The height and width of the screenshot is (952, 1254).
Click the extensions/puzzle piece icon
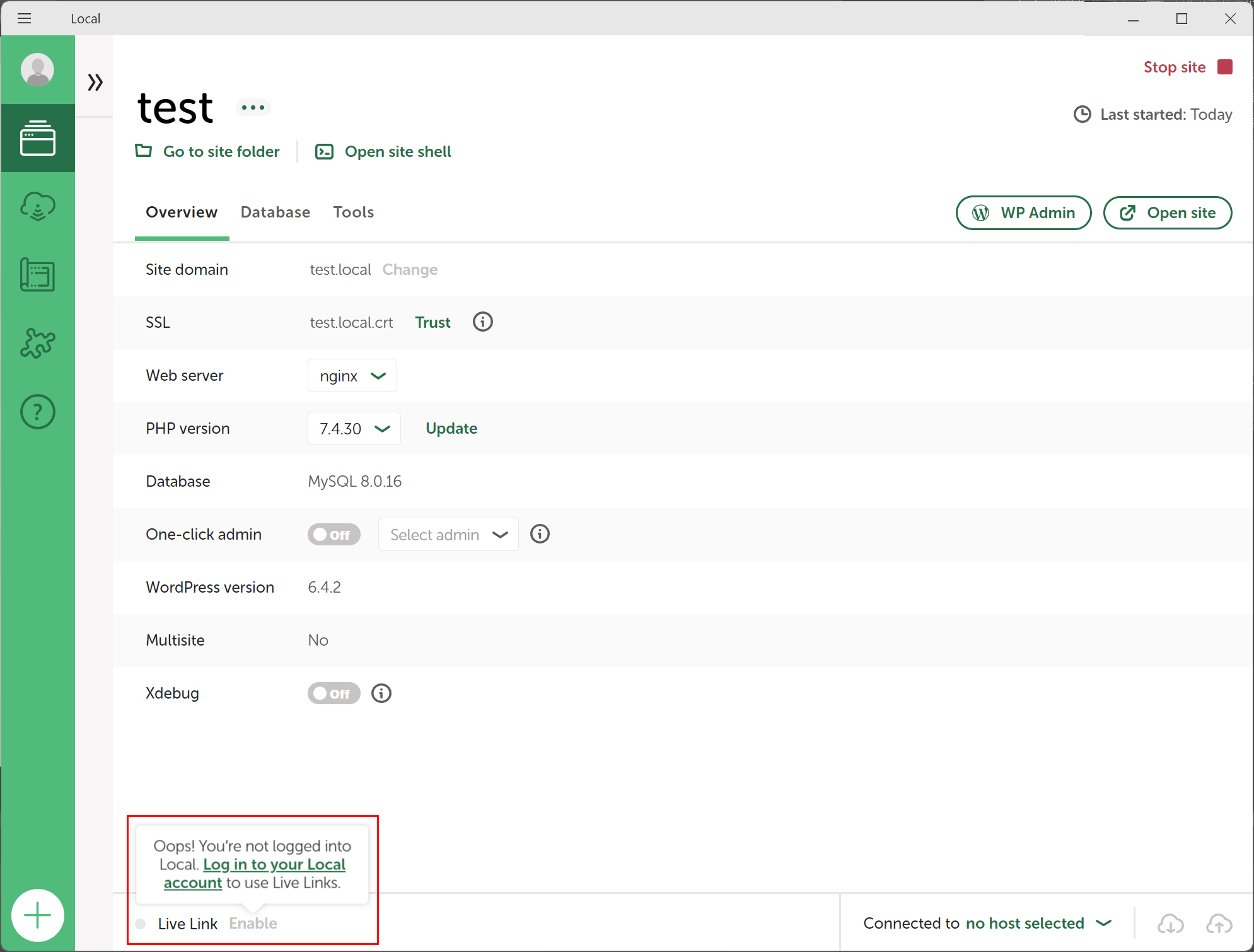[37, 343]
